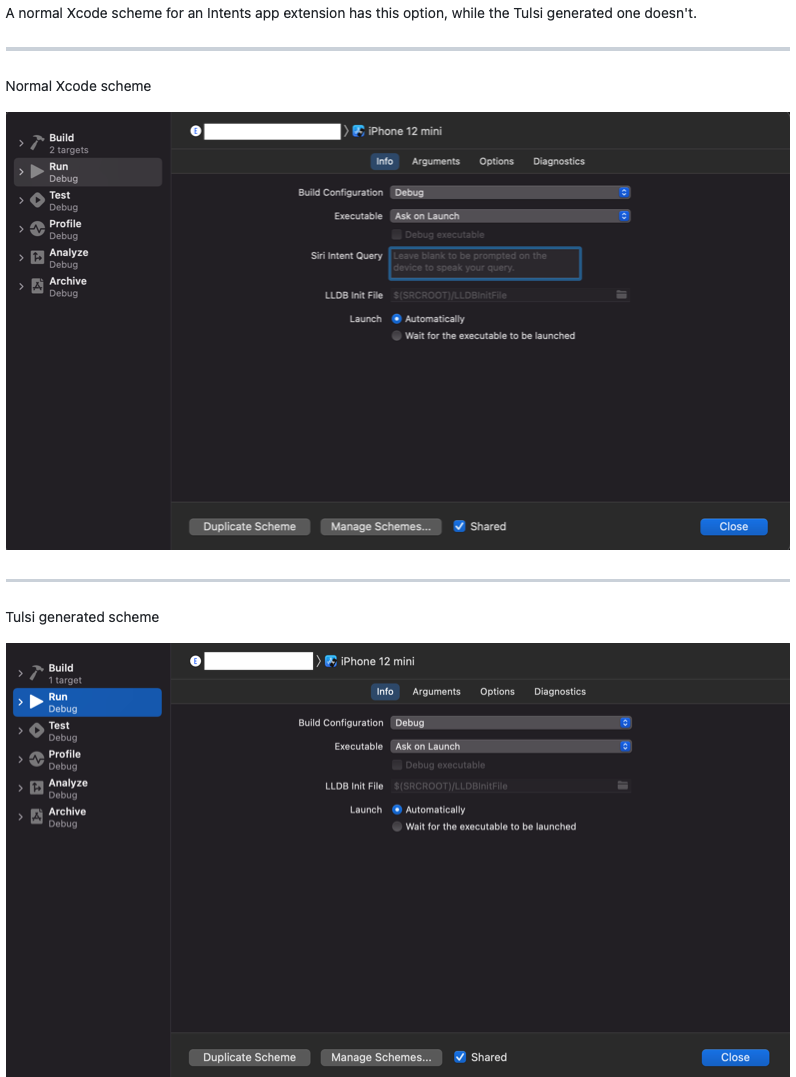Click into Siri Intent Query text field
This screenshot has width=796, height=1077.
click(485, 263)
